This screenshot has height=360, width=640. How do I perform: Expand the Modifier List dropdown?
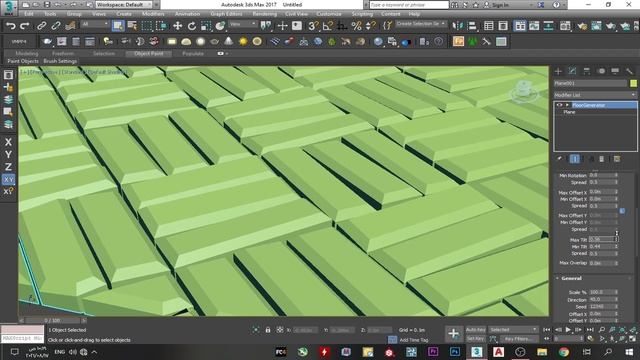595,95
